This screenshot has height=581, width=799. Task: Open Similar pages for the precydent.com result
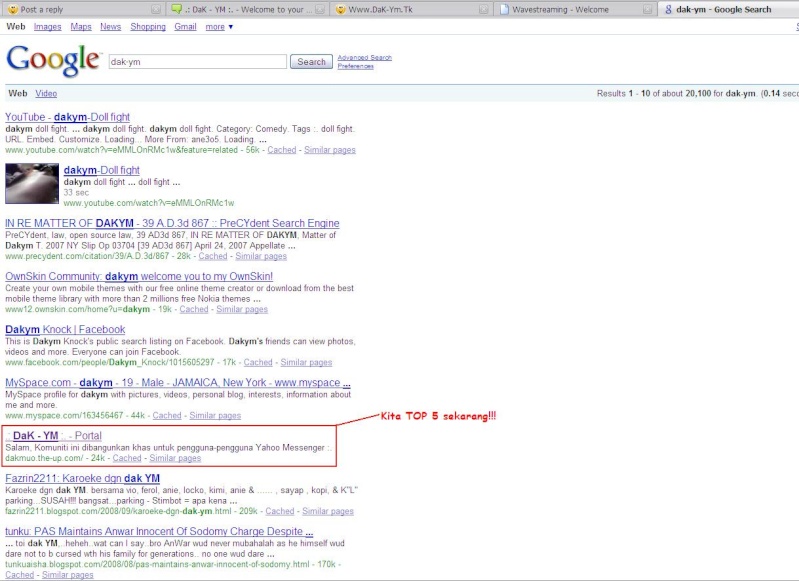[x=261, y=256]
